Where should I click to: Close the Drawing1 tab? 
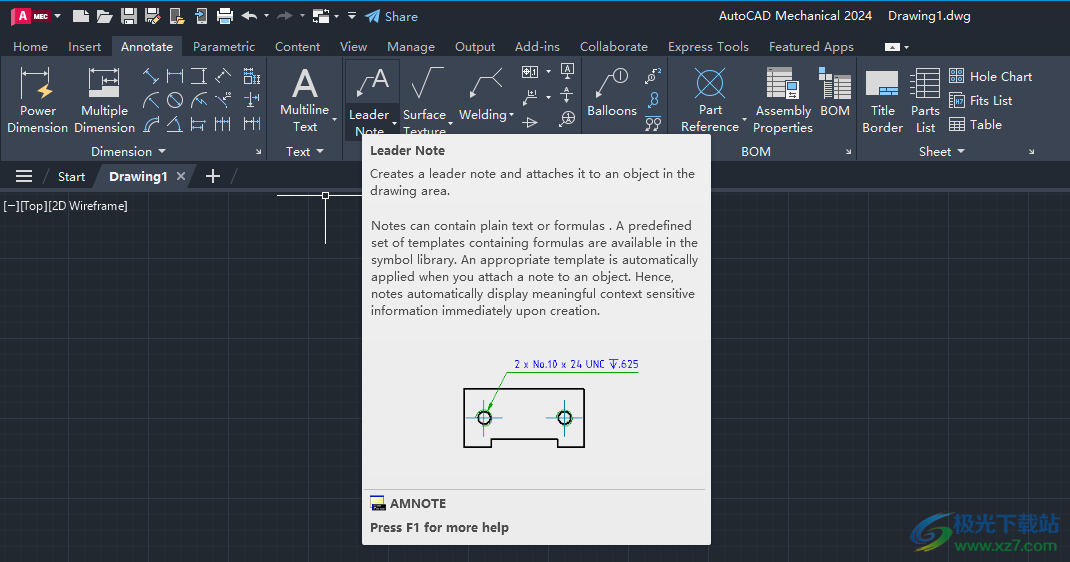(181, 176)
